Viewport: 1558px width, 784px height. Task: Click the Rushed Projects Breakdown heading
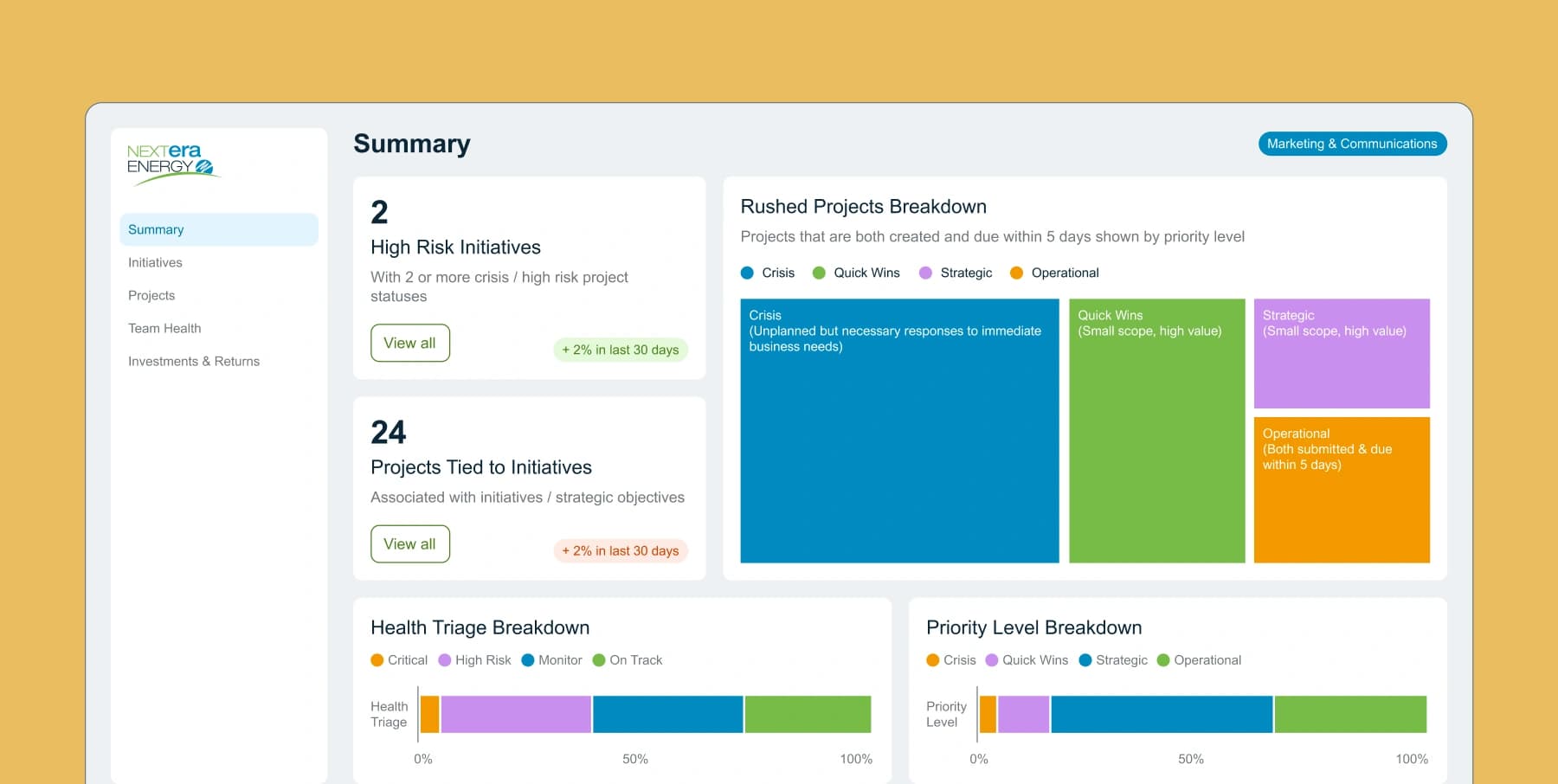[864, 207]
